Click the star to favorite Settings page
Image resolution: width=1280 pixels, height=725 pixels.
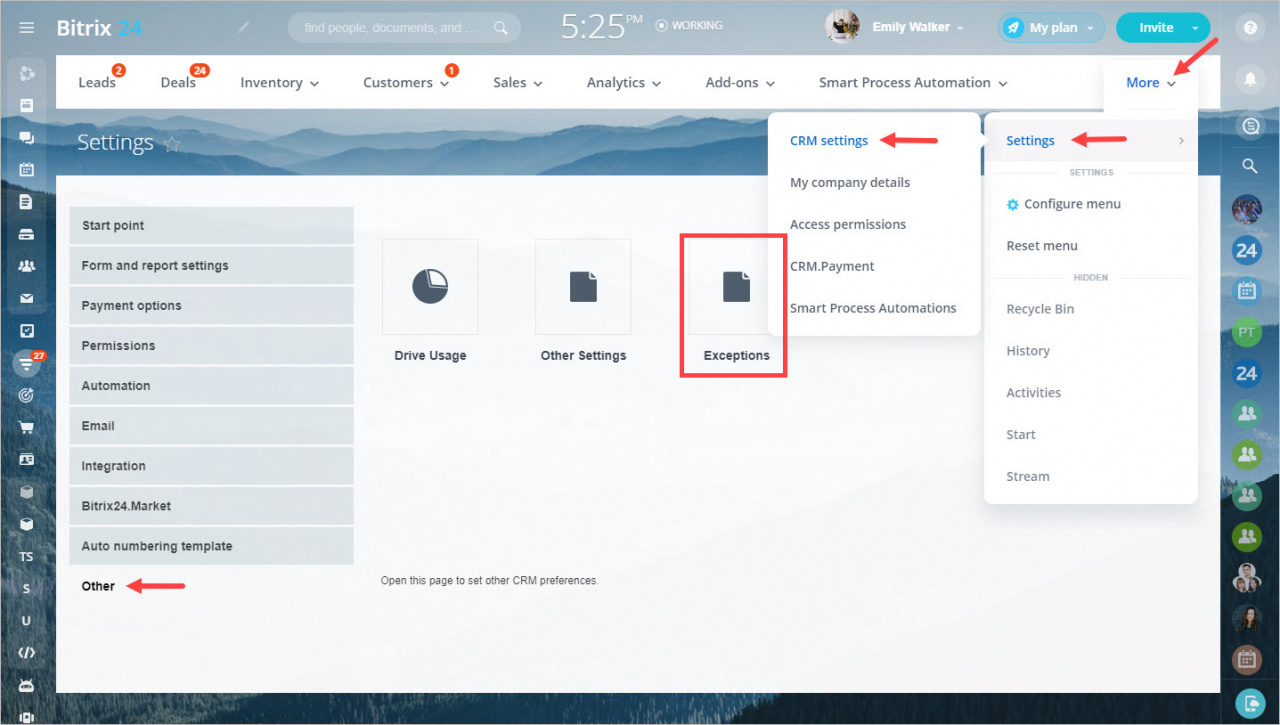pyautogui.click(x=172, y=144)
